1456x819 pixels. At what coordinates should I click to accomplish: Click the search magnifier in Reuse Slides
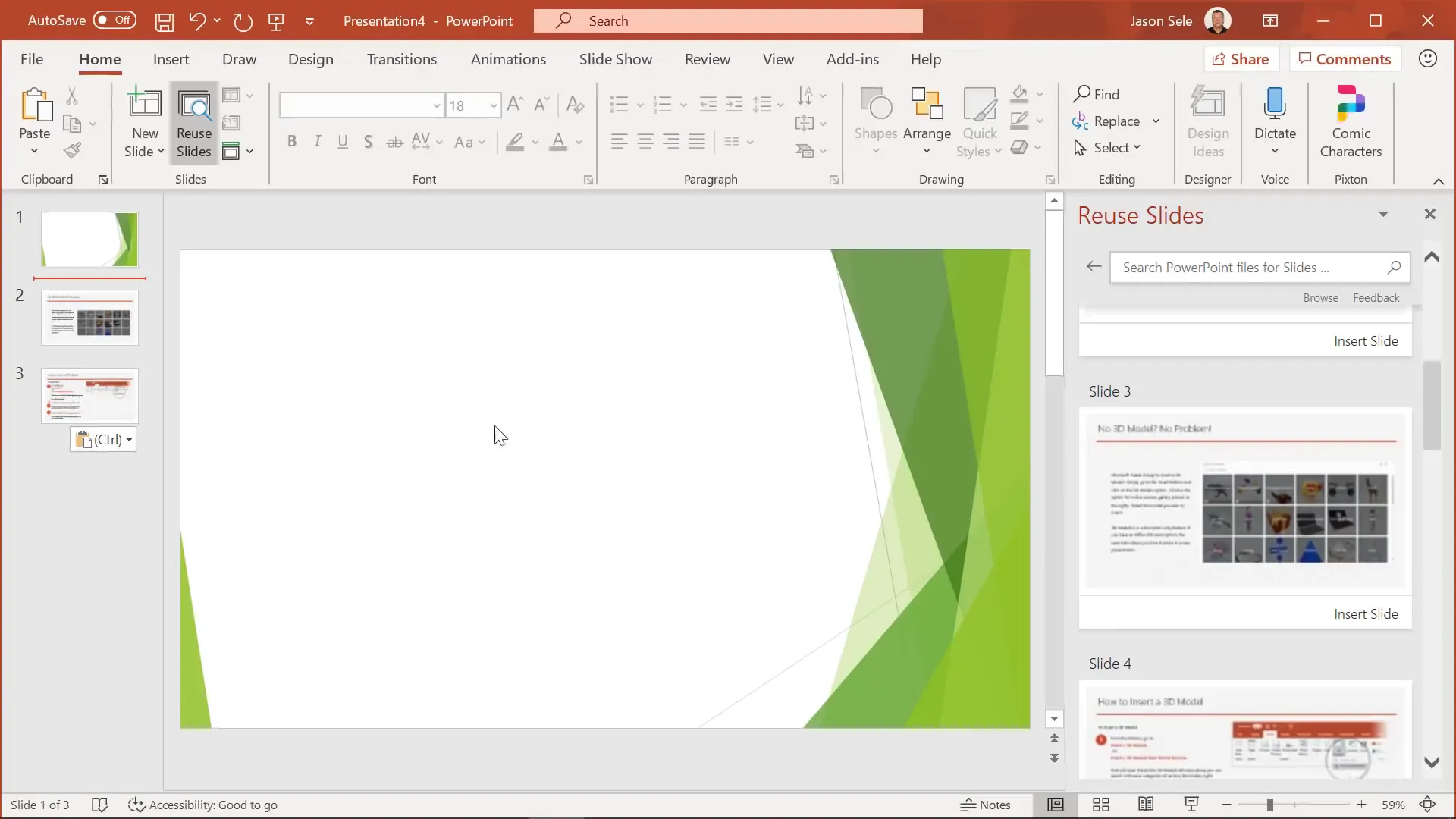1394,267
